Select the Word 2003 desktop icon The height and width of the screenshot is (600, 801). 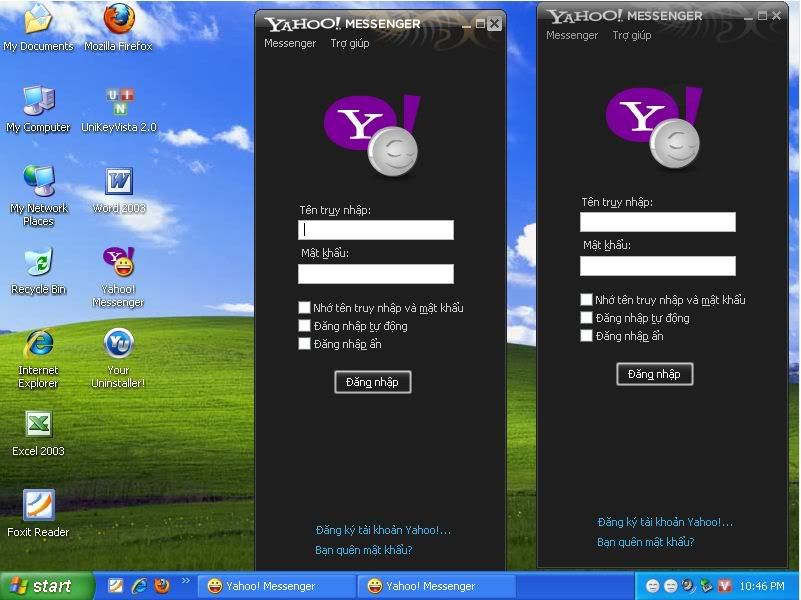click(x=119, y=190)
